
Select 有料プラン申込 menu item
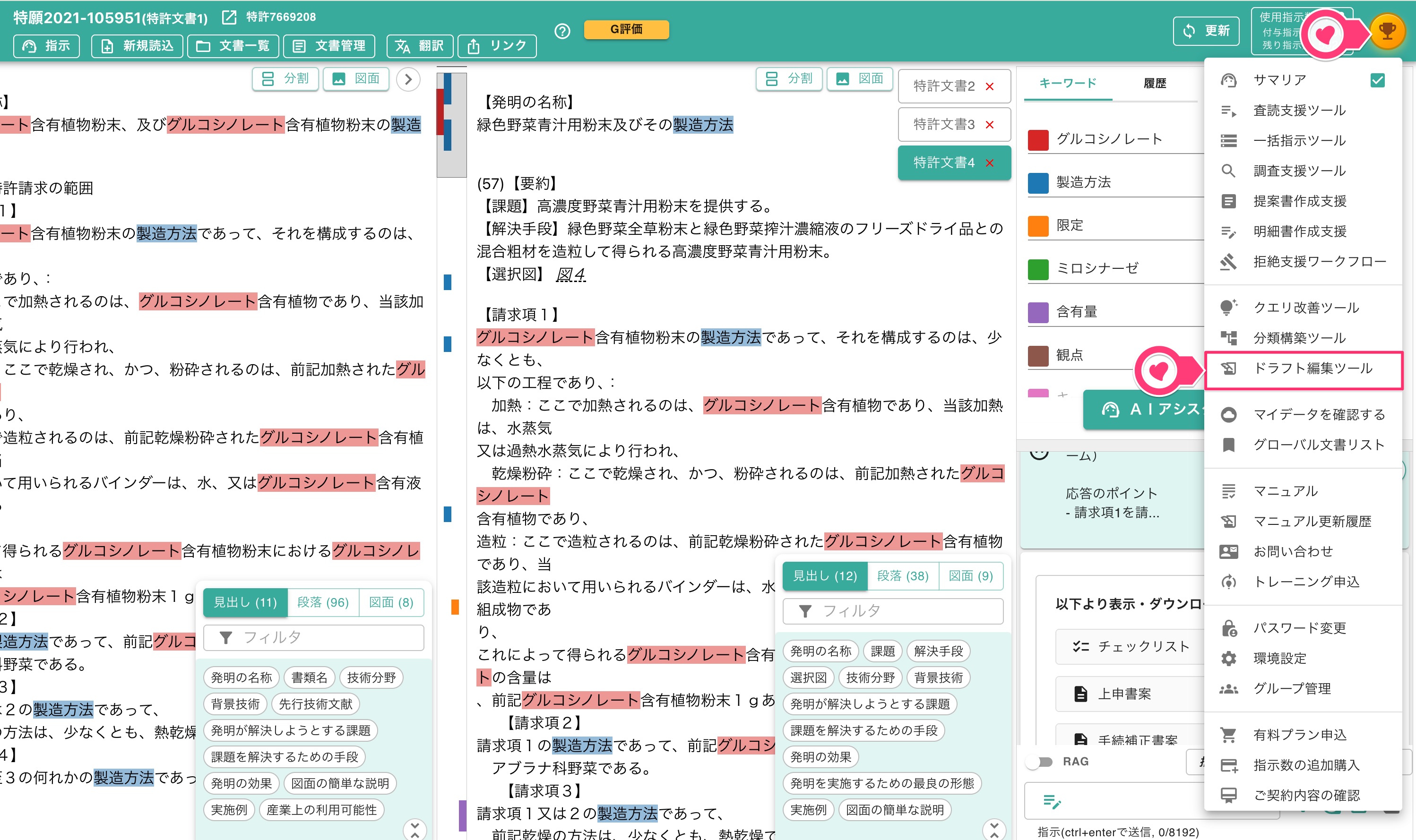coord(1303,735)
